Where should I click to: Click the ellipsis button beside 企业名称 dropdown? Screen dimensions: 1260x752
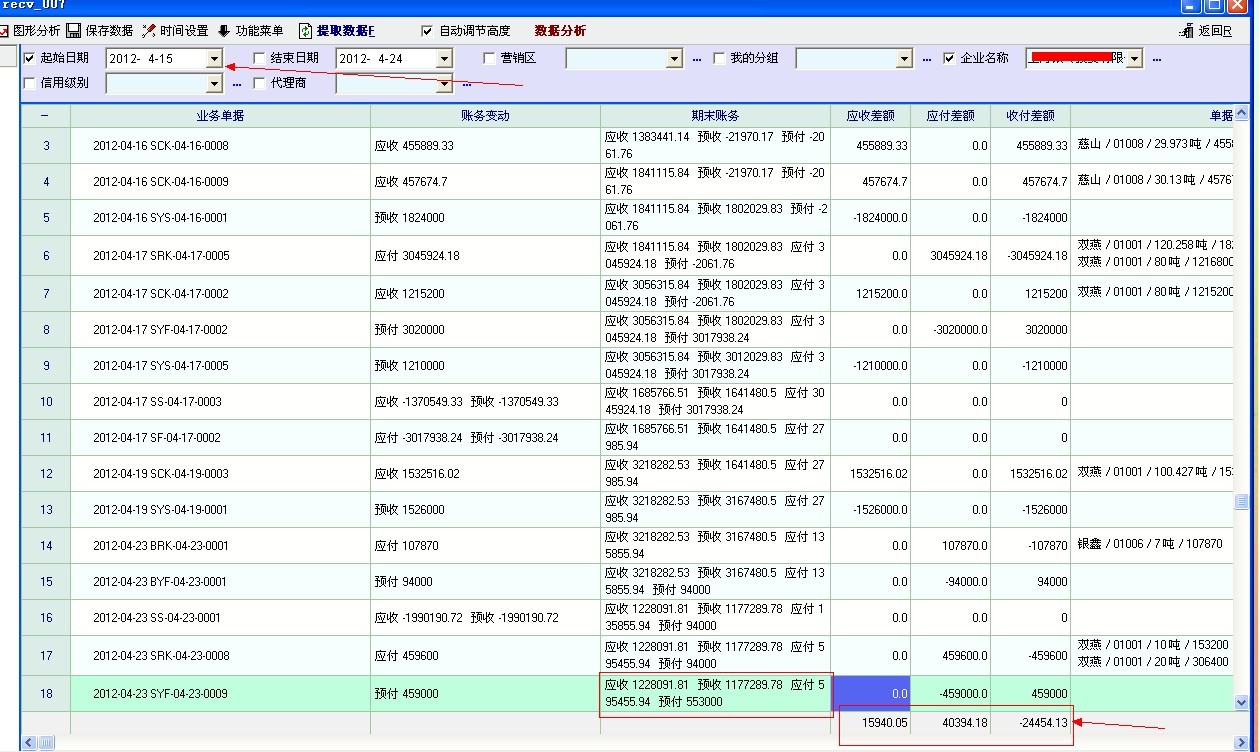pyautogui.click(x=1157, y=59)
